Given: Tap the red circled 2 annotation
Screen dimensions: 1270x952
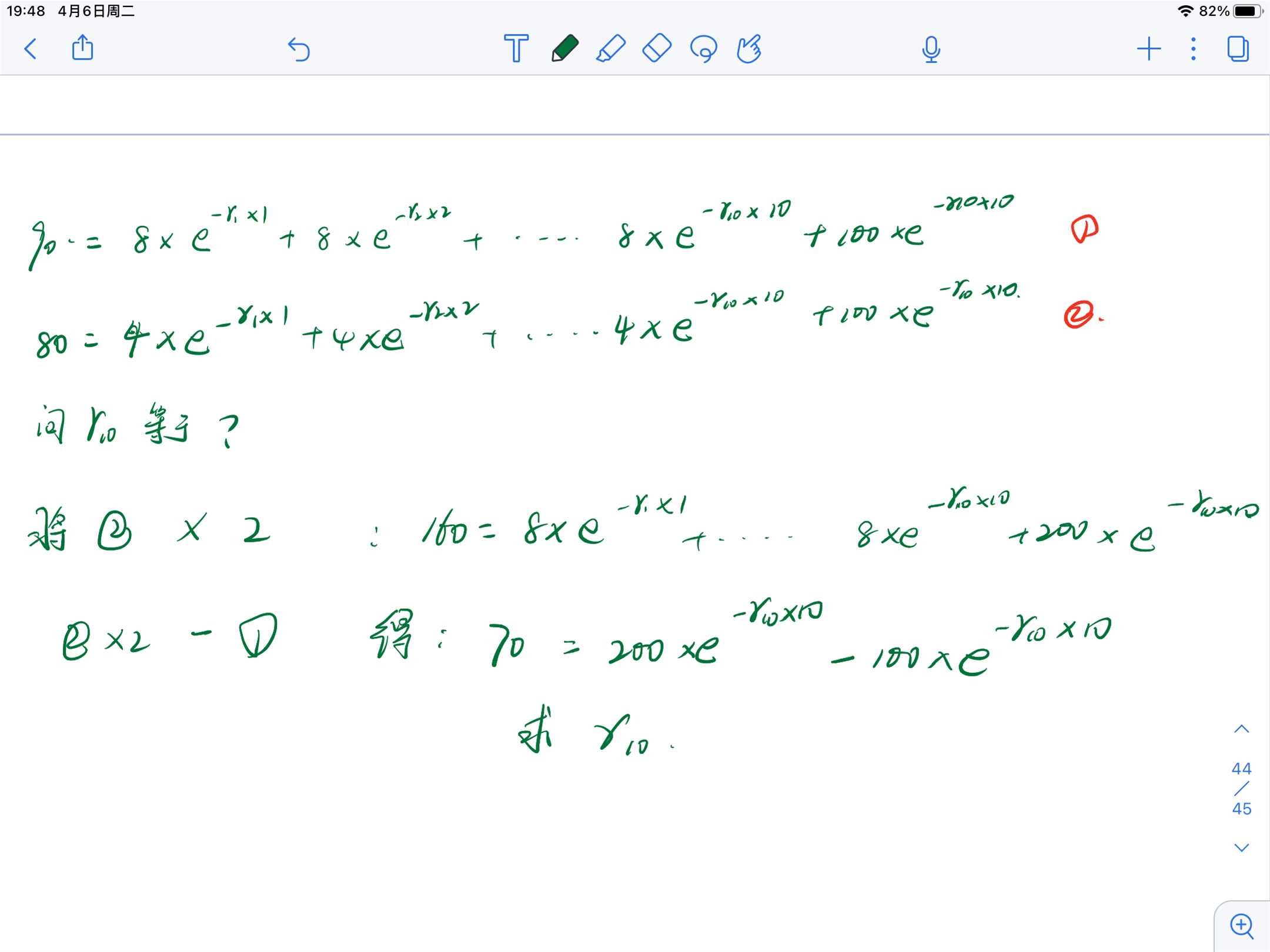Looking at the screenshot, I should point(1080,314).
